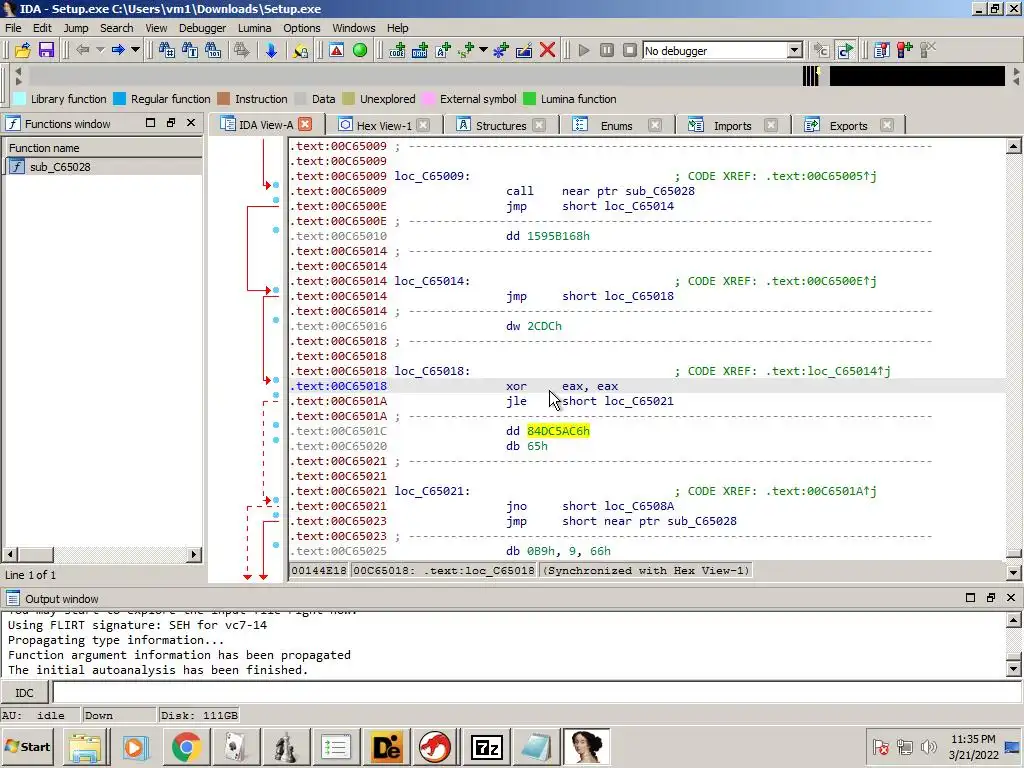
Task: Click the IDC command input field
Action: (x=537, y=692)
